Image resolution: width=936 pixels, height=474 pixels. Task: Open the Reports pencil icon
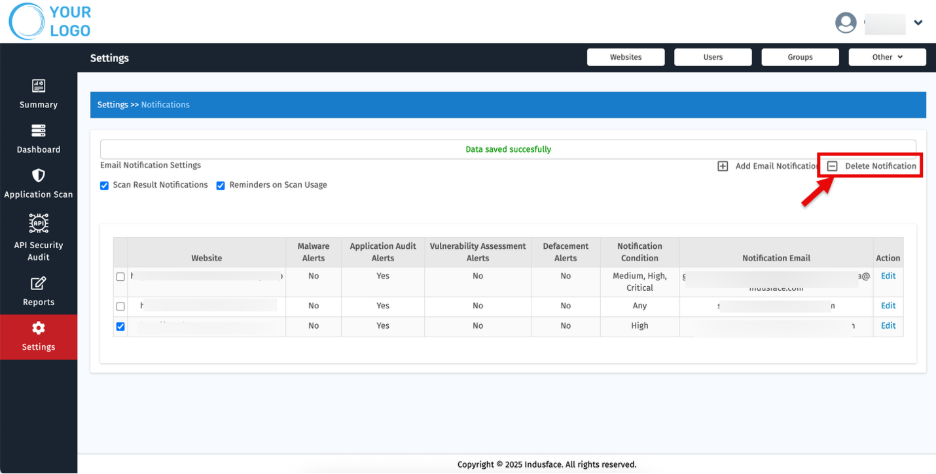tap(38, 284)
